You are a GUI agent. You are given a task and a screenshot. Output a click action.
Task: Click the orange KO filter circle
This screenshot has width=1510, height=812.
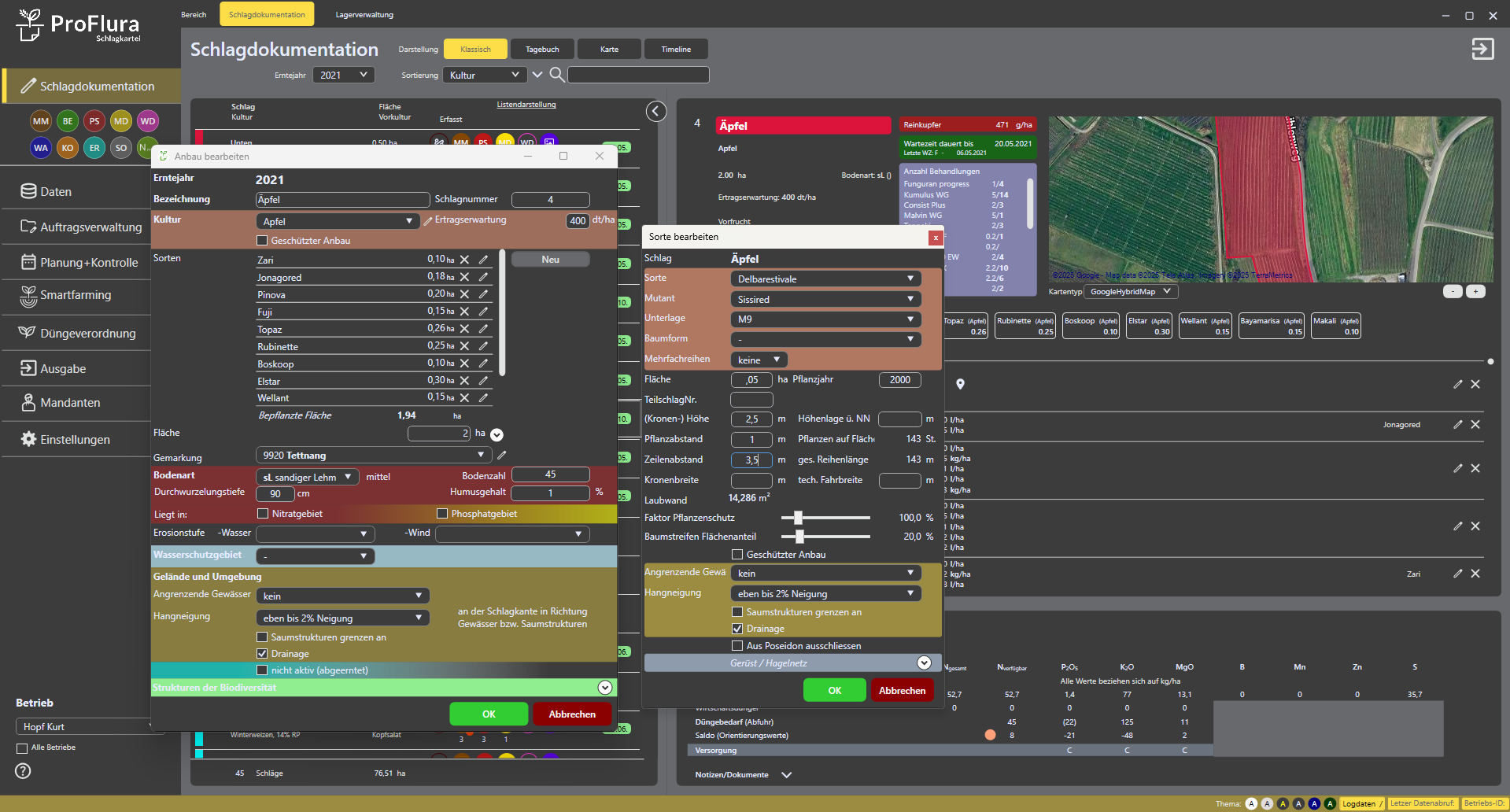68,148
